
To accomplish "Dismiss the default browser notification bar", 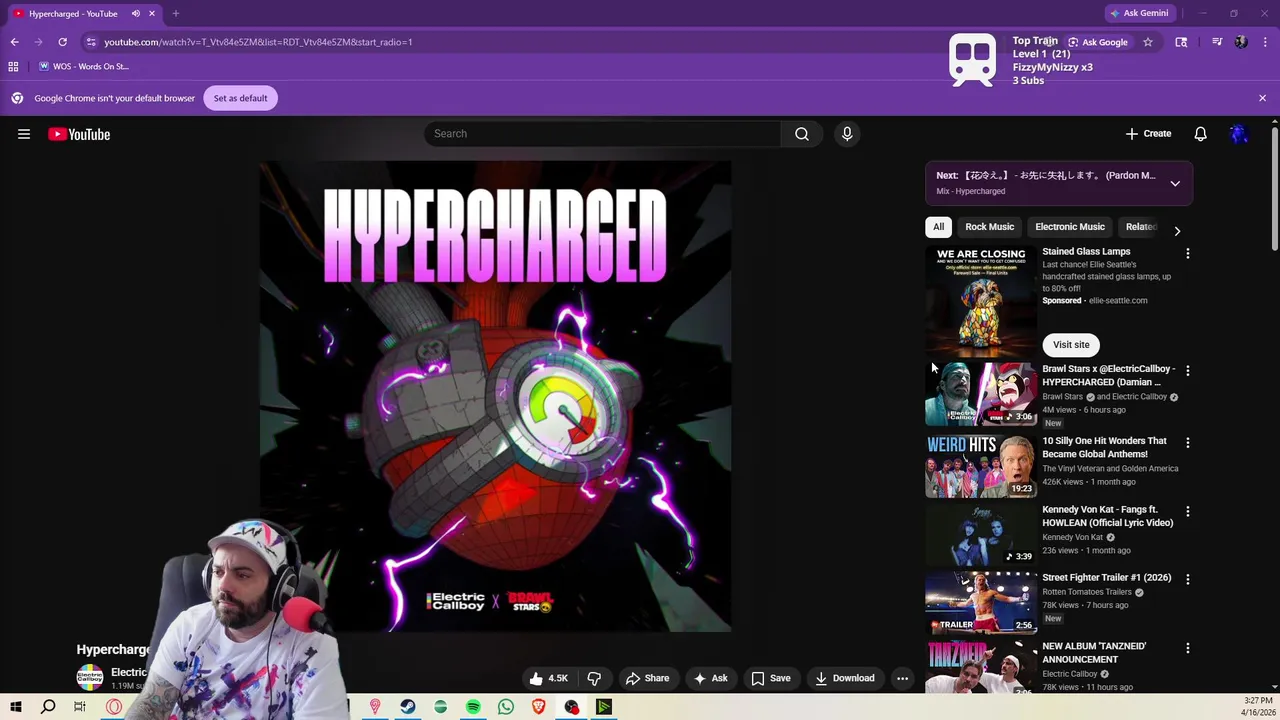I will [x=1262, y=98].
